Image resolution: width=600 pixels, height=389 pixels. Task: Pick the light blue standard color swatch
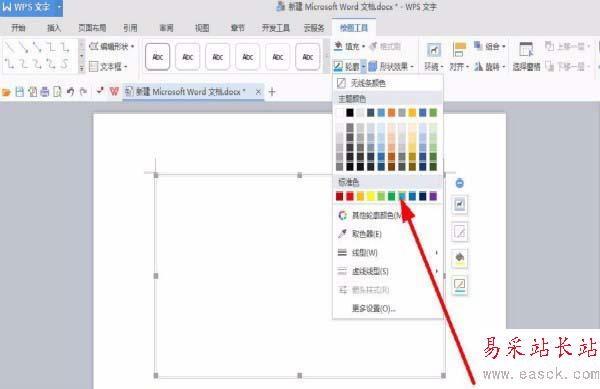point(402,196)
